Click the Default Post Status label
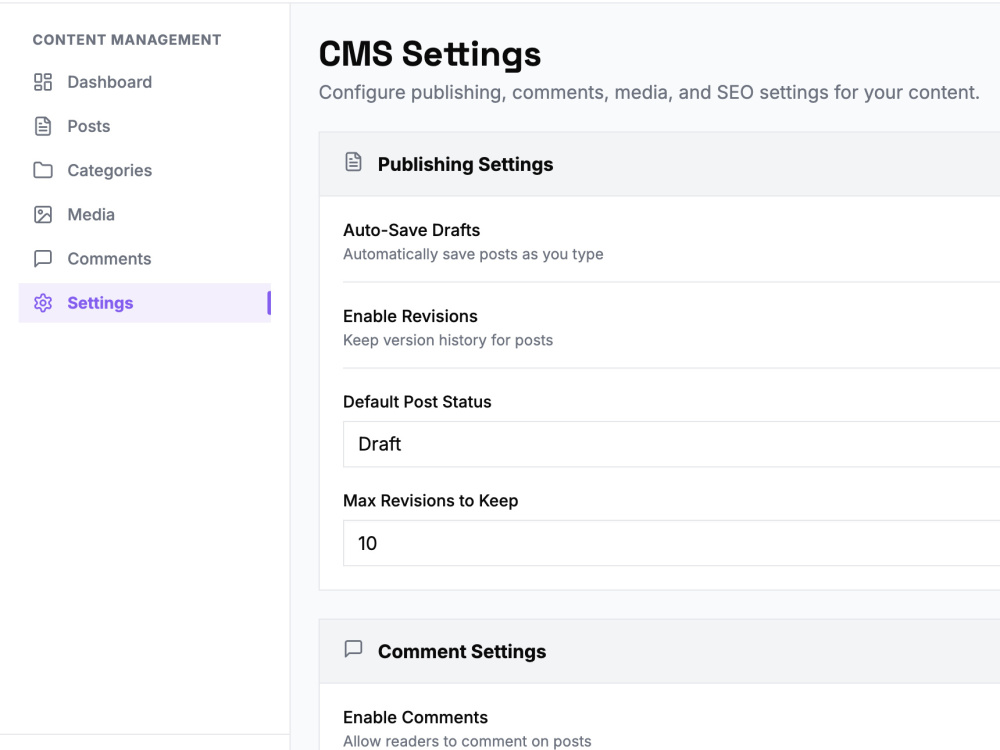The height and width of the screenshot is (750, 1000). [x=417, y=402]
